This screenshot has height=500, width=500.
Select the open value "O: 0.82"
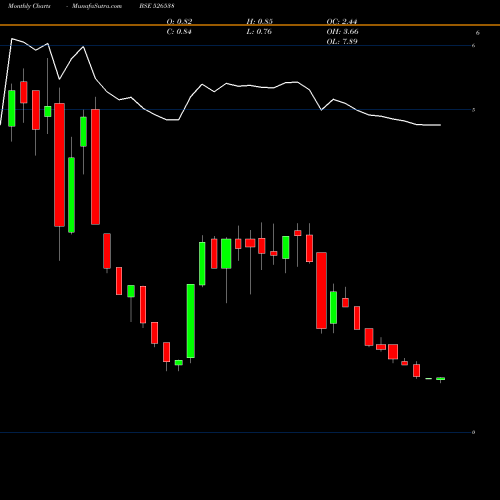coord(179,22)
